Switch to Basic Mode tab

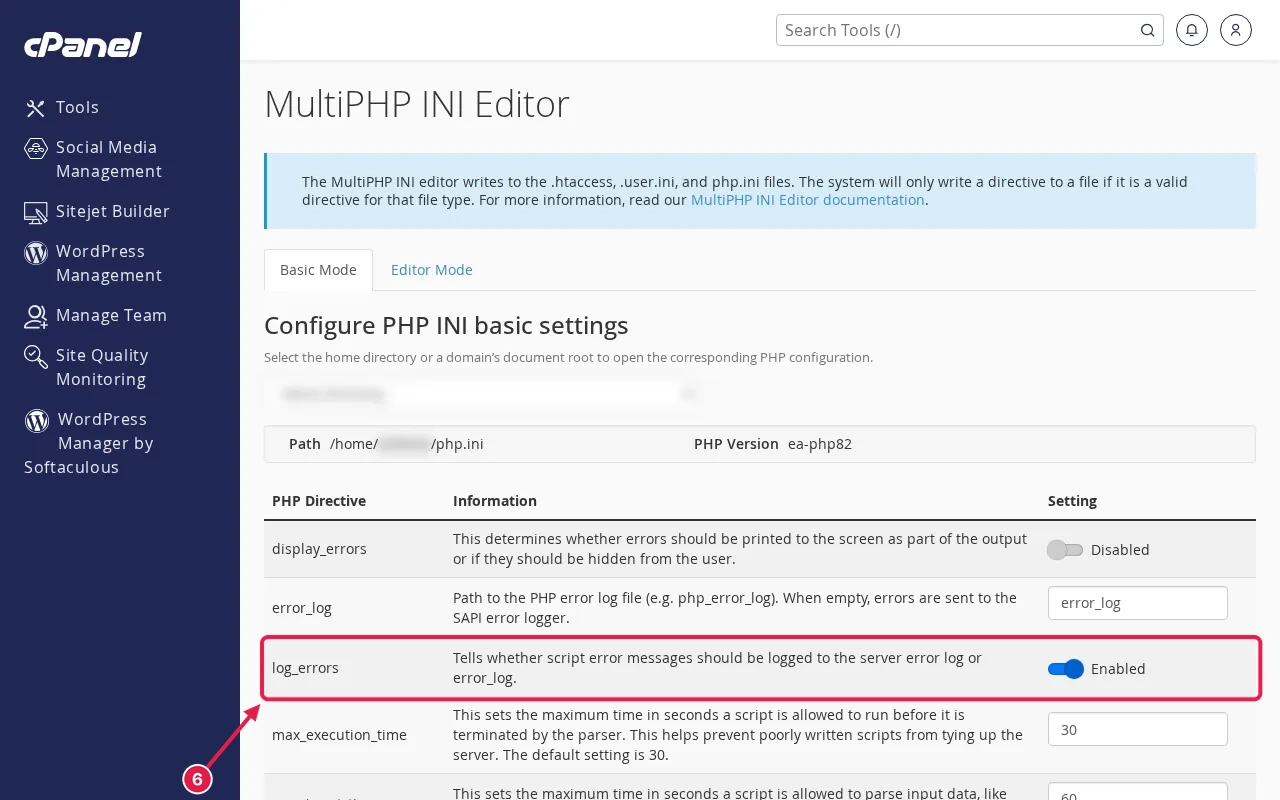coord(318,270)
